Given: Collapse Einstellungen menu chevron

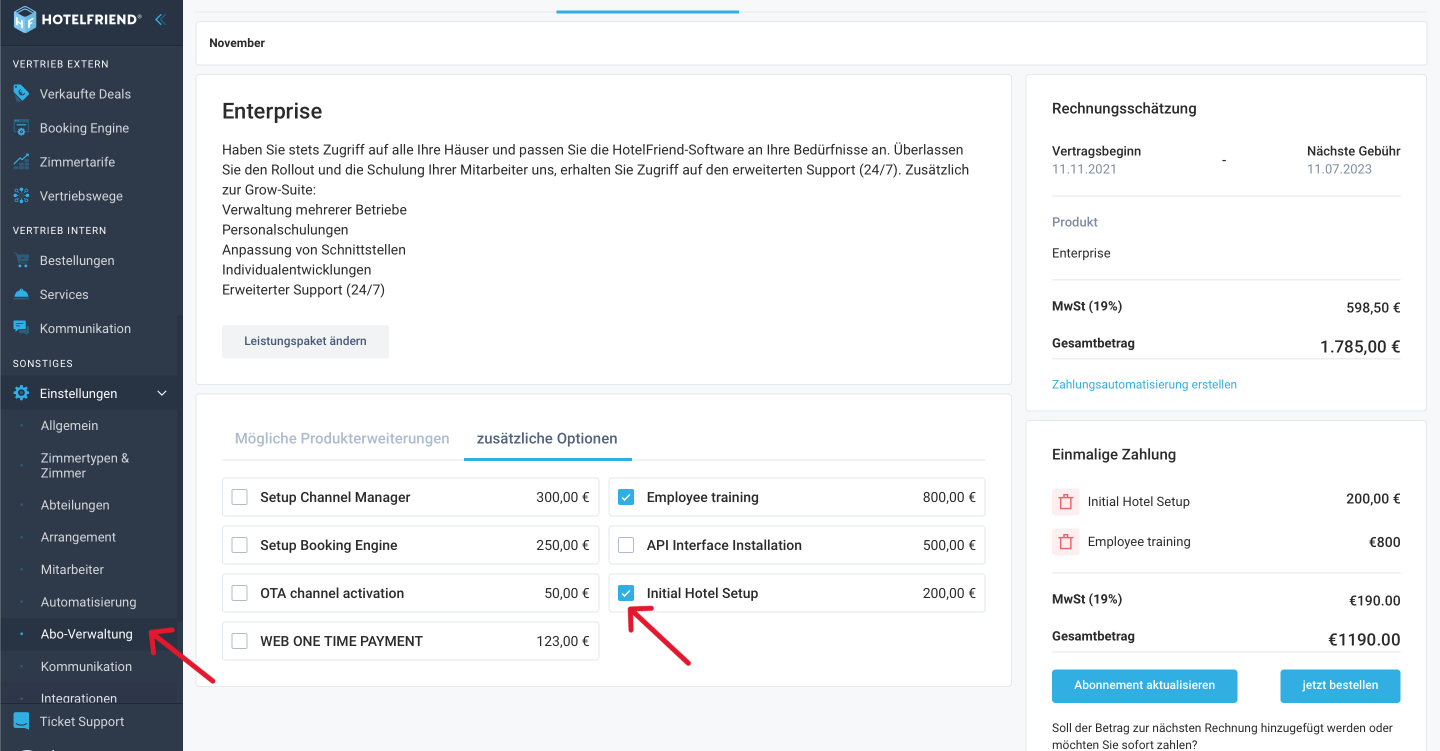Looking at the screenshot, I should pos(162,394).
